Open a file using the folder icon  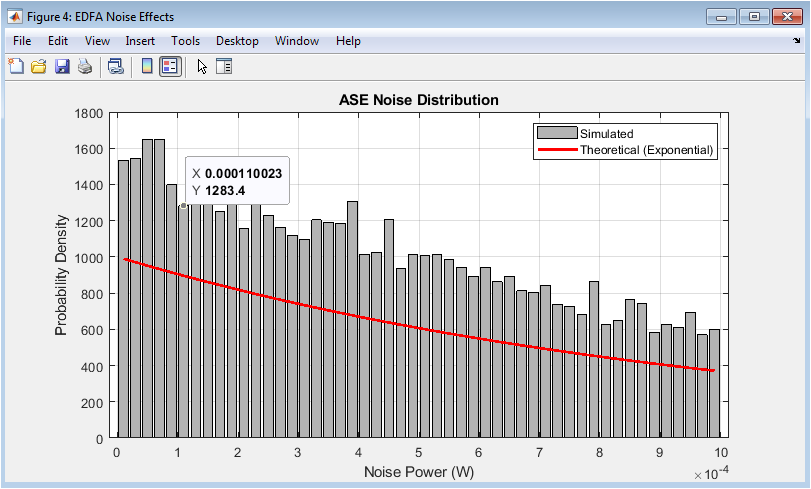tap(39, 67)
